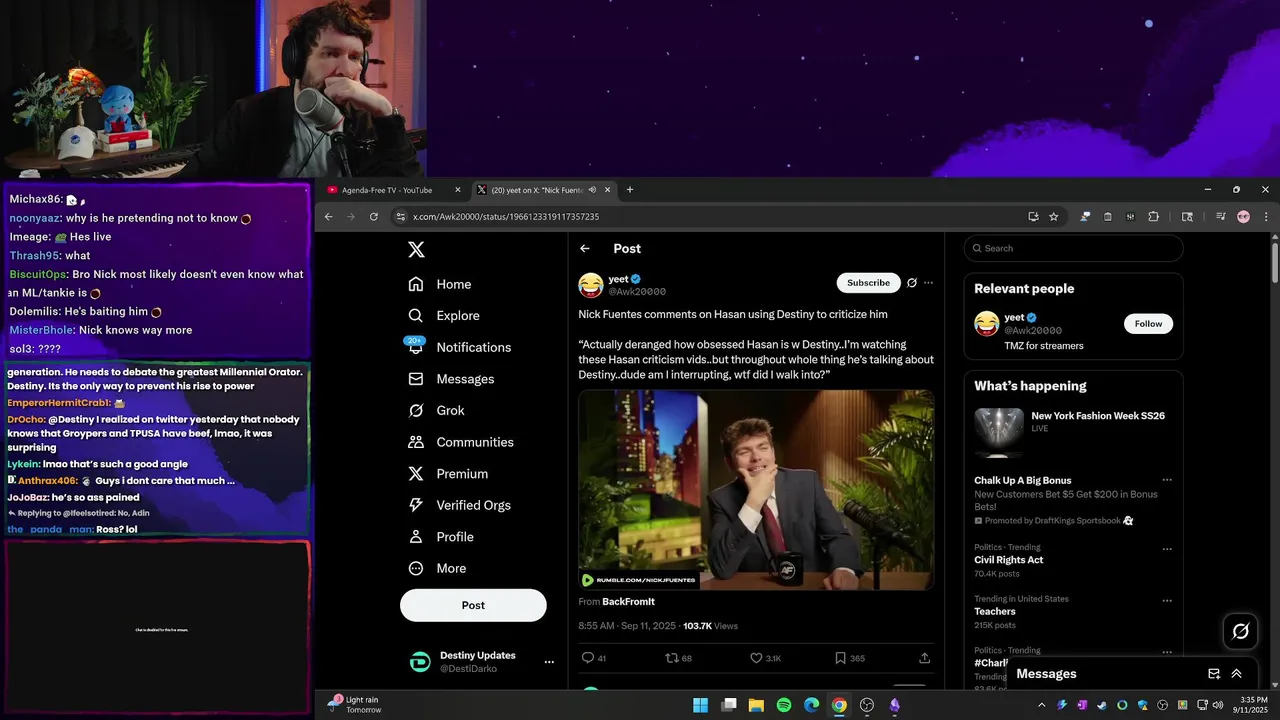The width and height of the screenshot is (1280, 720).
Task: Click the X search box
Action: 1074,248
